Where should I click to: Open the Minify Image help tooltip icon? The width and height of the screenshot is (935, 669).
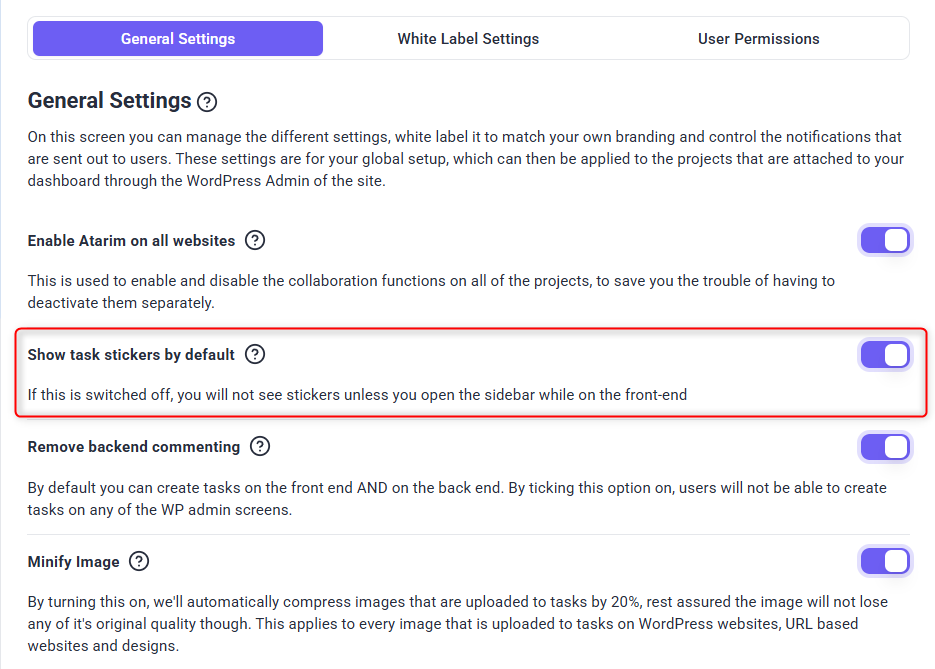point(139,562)
